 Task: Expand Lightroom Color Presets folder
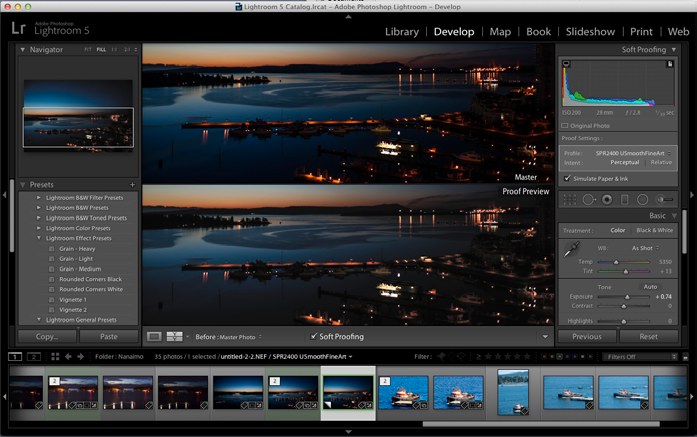39,228
